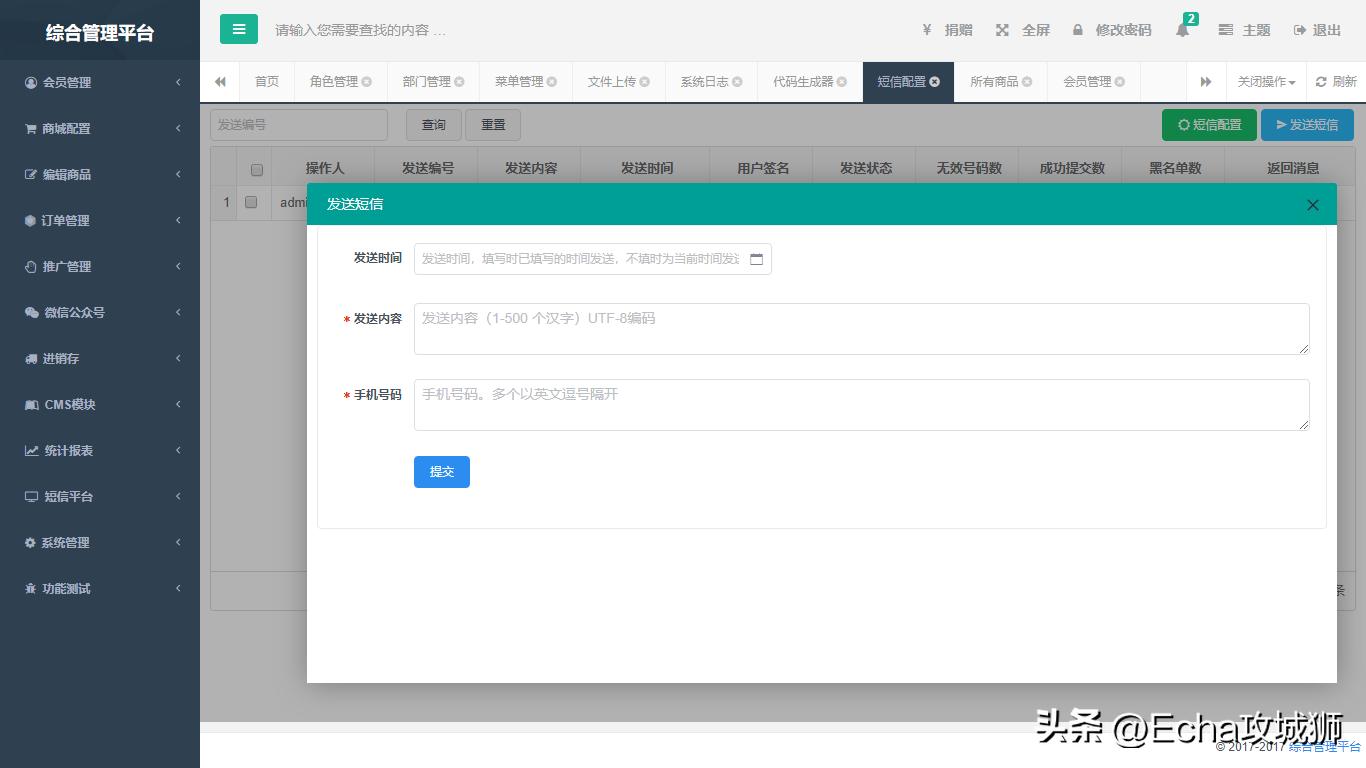
Task: Click the 查询 query button
Action: pyautogui.click(x=433, y=124)
